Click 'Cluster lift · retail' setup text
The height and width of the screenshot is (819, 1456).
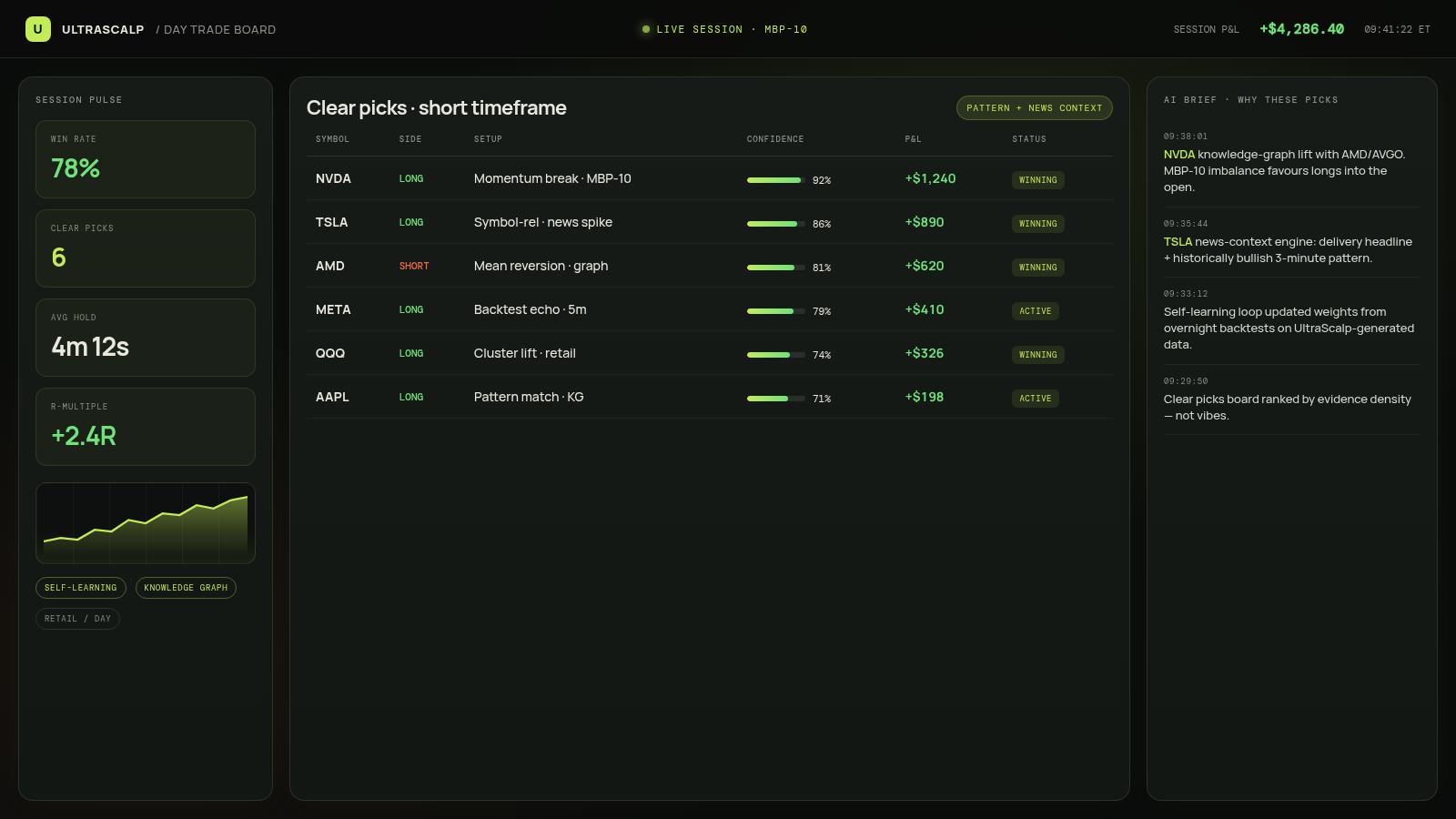525,353
